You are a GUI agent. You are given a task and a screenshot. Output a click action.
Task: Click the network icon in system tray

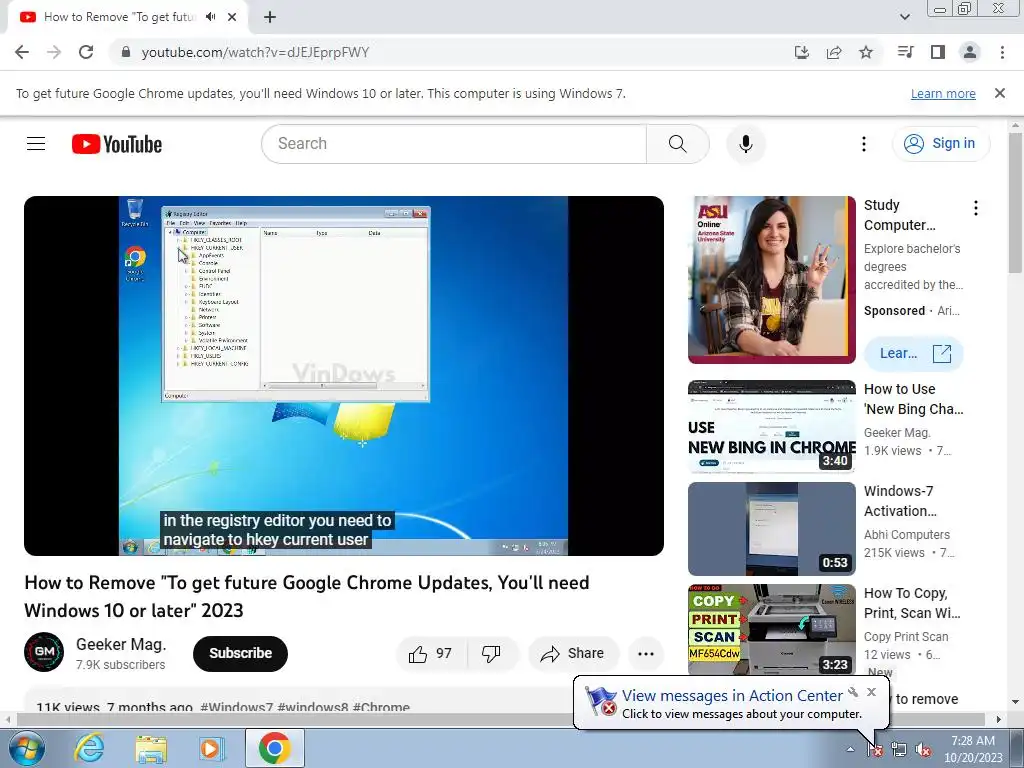899,750
